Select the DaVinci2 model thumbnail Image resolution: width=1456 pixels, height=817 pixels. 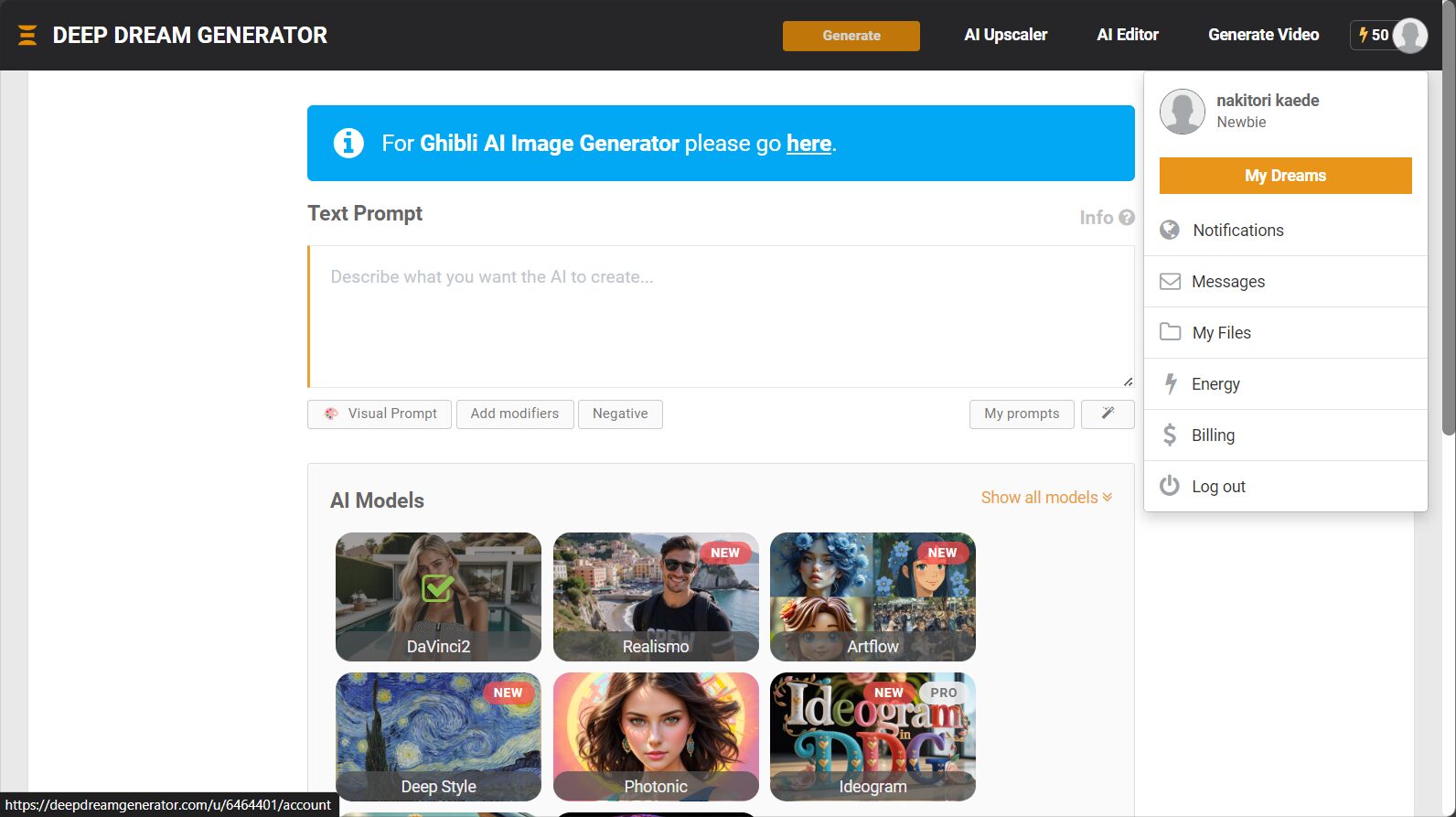(438, 597)
